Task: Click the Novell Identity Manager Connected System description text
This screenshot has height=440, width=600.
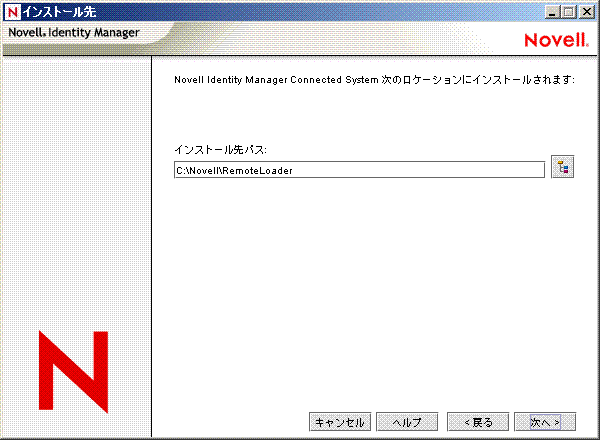Action: (x=374, y=80)
